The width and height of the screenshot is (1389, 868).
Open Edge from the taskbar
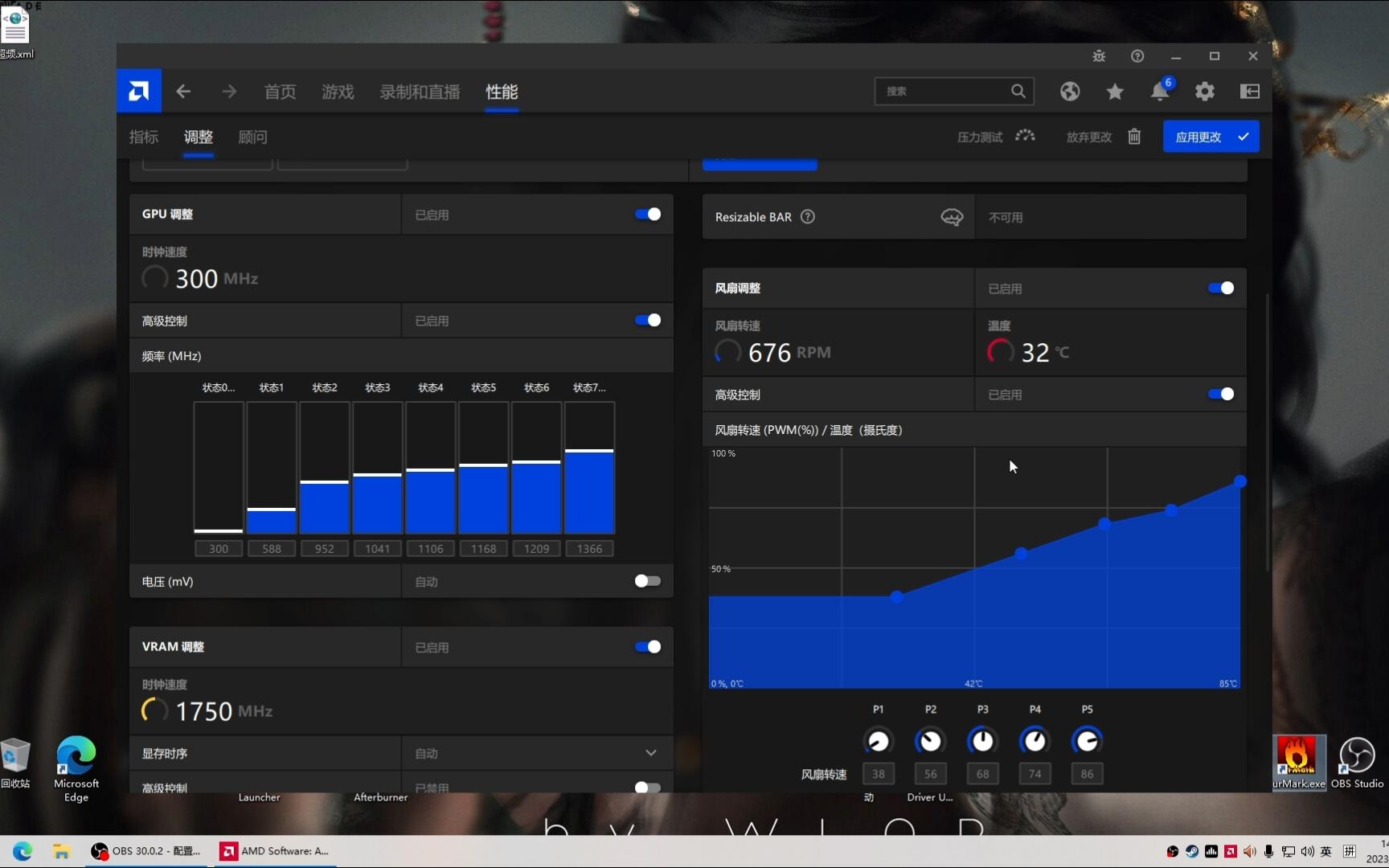coord(23,851)
